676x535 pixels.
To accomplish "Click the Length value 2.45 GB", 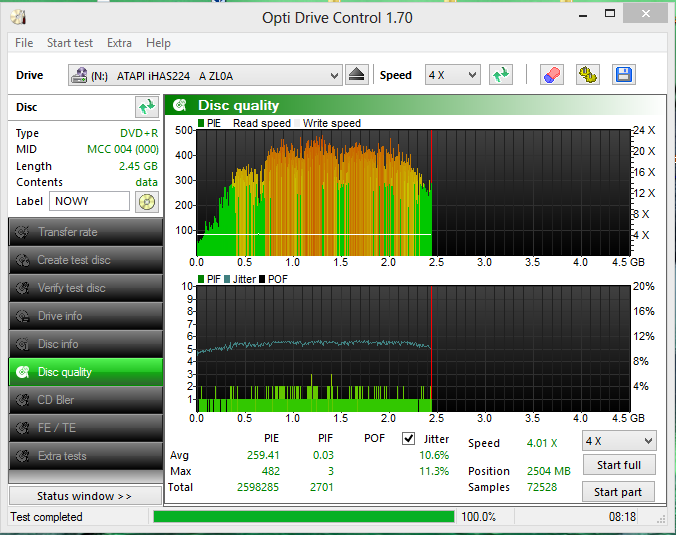I will pyautogui.click(x=138, y=166).
